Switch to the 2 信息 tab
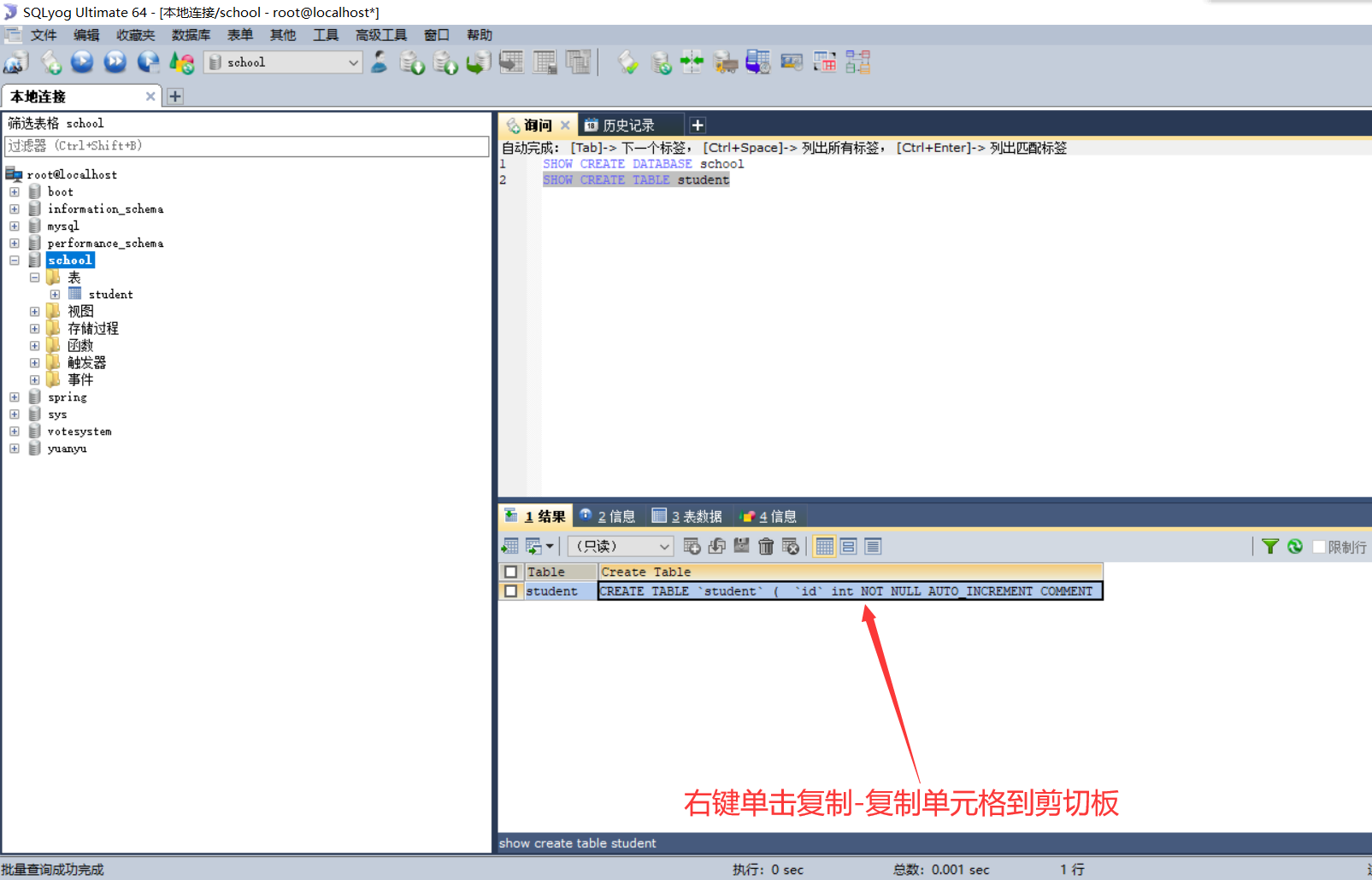1372x880 pixels. coord(608,516)
